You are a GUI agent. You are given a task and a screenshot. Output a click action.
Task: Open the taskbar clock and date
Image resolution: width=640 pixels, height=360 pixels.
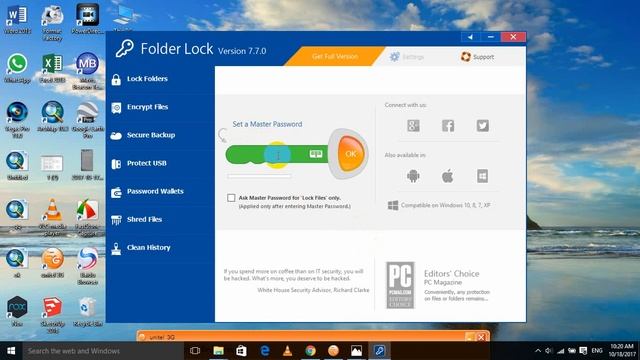click(622, 351)
